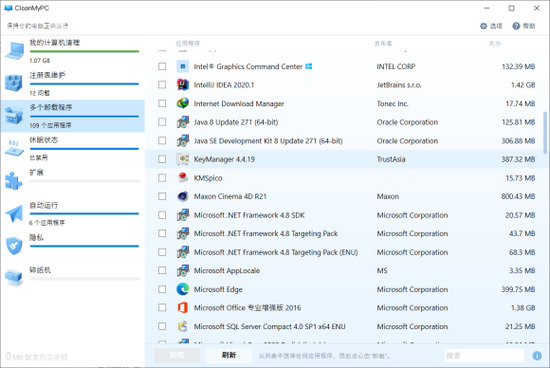Select the KMSpico checkbox
This screenshot has width=550, height=368.
click(162, 178)
